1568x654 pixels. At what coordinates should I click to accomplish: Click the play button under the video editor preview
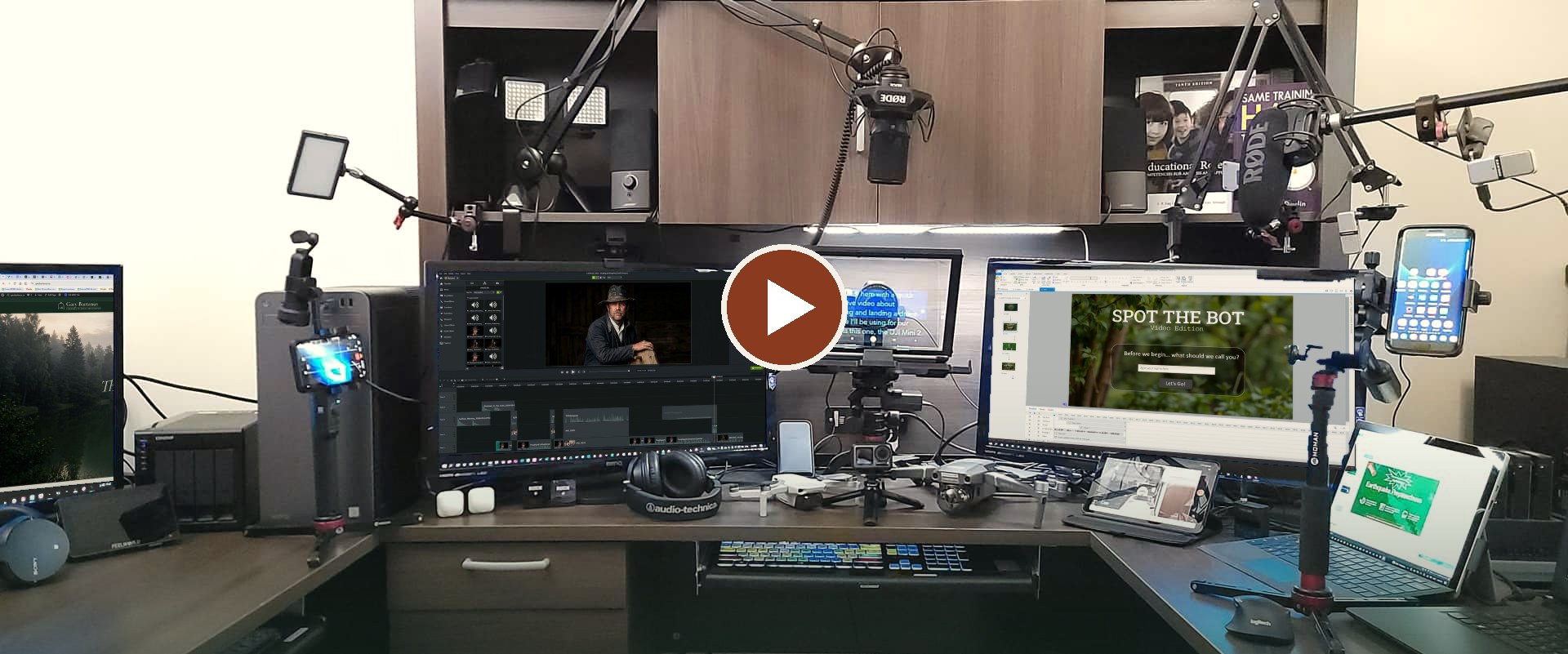pos(573,371)
